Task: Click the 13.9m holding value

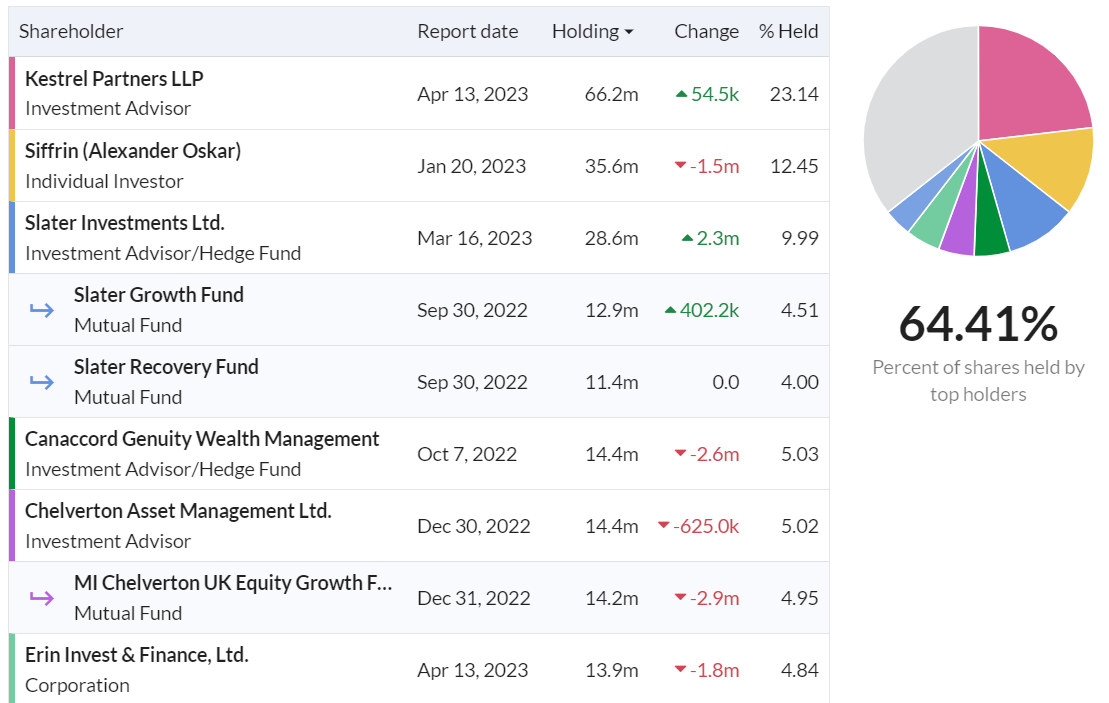Action: (611, 670)
